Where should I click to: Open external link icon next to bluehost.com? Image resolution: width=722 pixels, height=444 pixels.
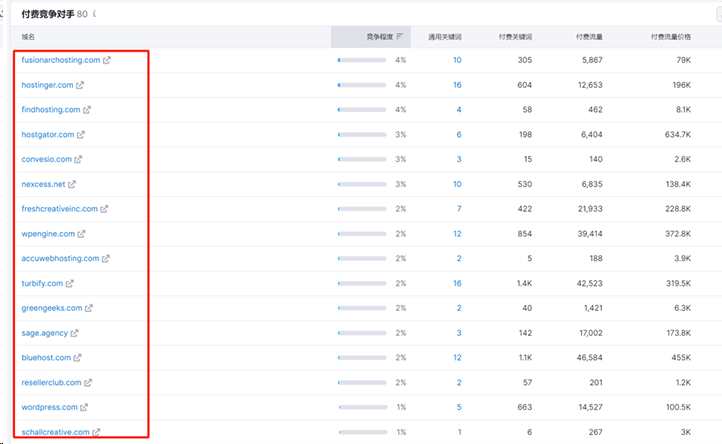click(x=77, y=358)
